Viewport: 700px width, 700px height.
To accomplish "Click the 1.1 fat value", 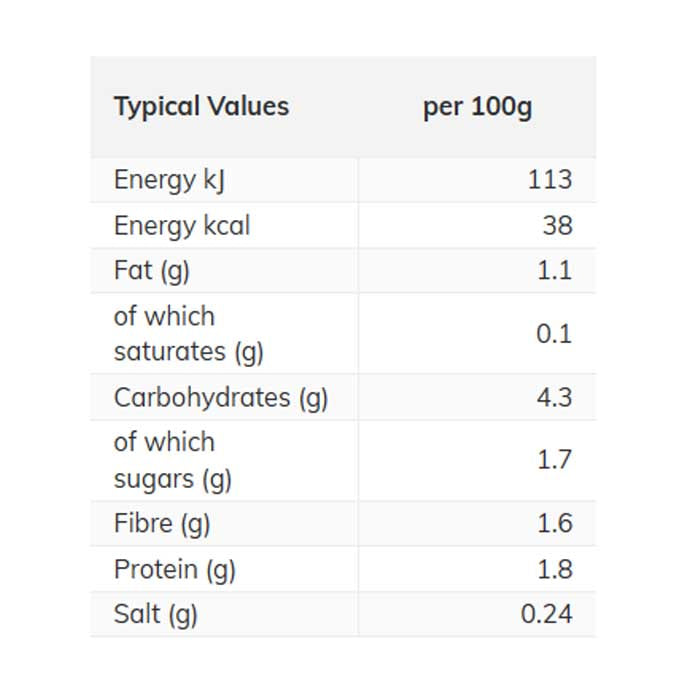I will [x=553, y=271].
